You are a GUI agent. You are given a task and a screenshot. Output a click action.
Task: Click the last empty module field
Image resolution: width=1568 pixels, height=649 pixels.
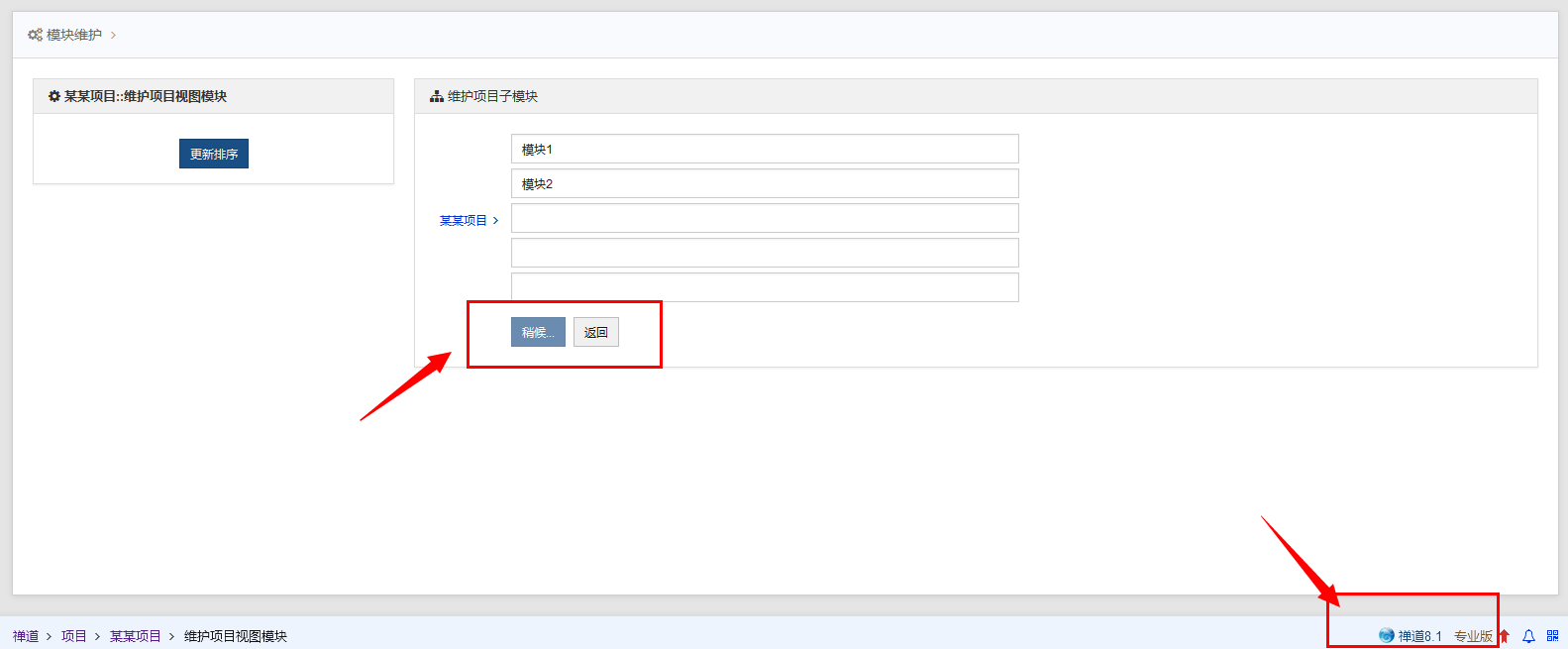tap(764, 287)
